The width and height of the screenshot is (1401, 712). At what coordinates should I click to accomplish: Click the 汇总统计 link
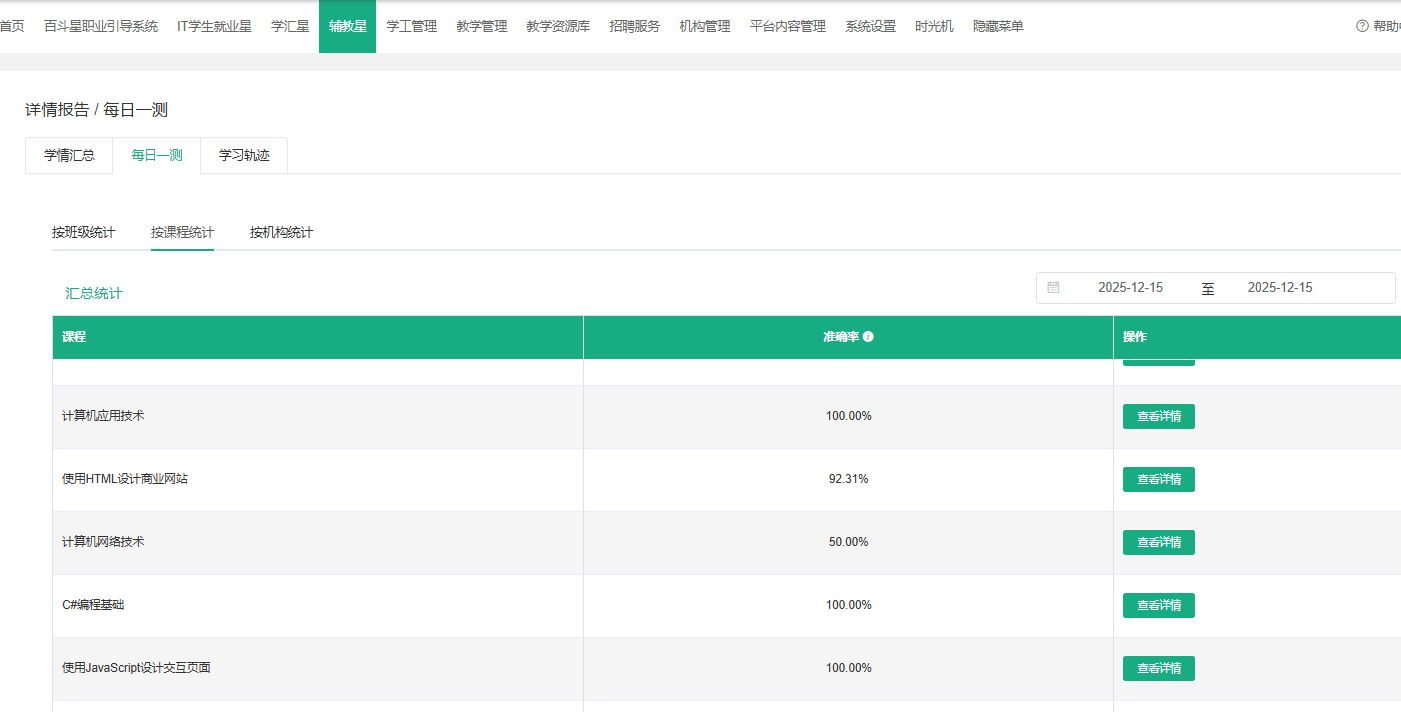94,294
